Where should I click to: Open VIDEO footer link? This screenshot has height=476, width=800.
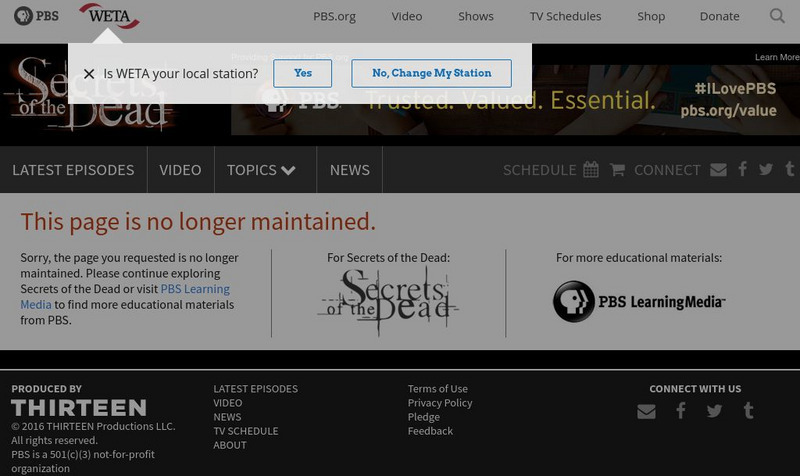228,403
